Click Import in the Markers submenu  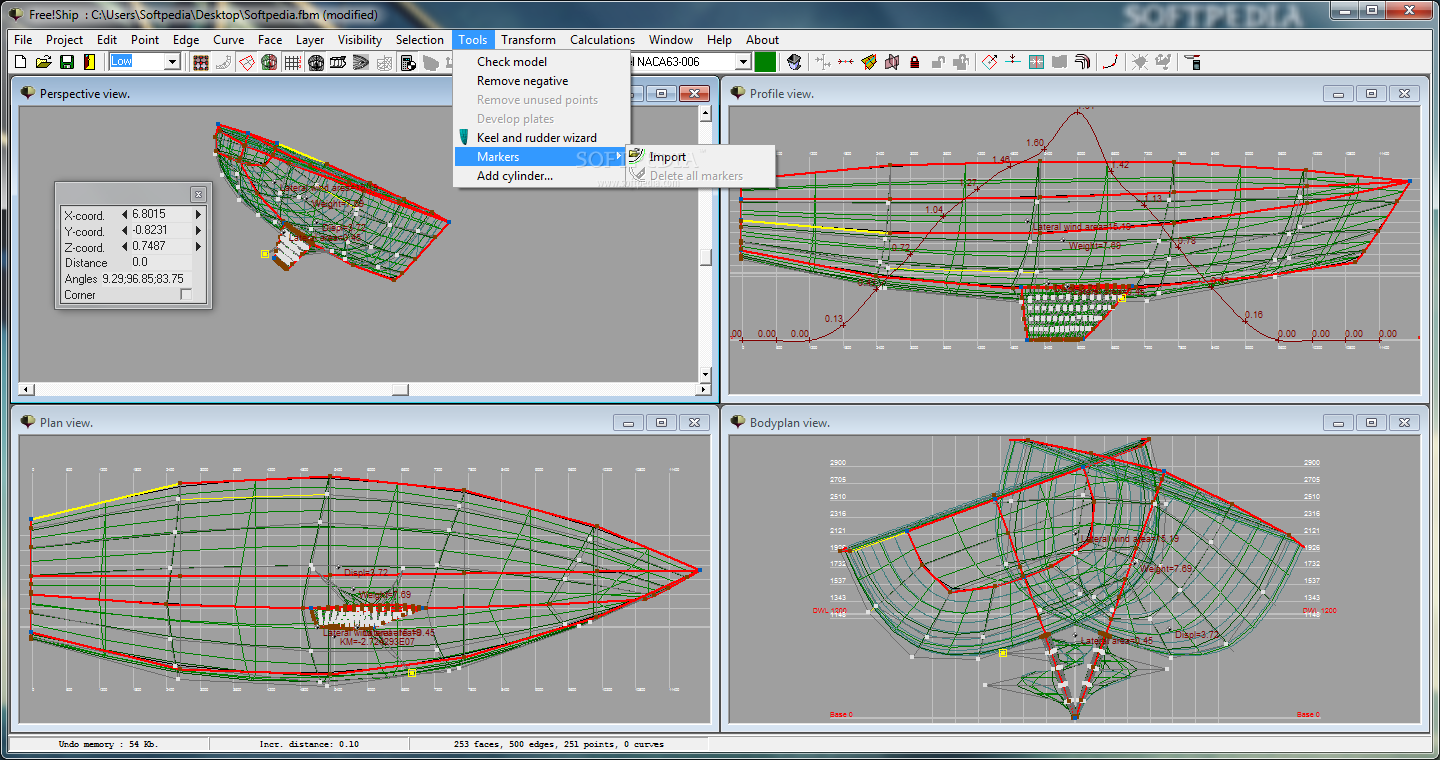coord(667,157)
